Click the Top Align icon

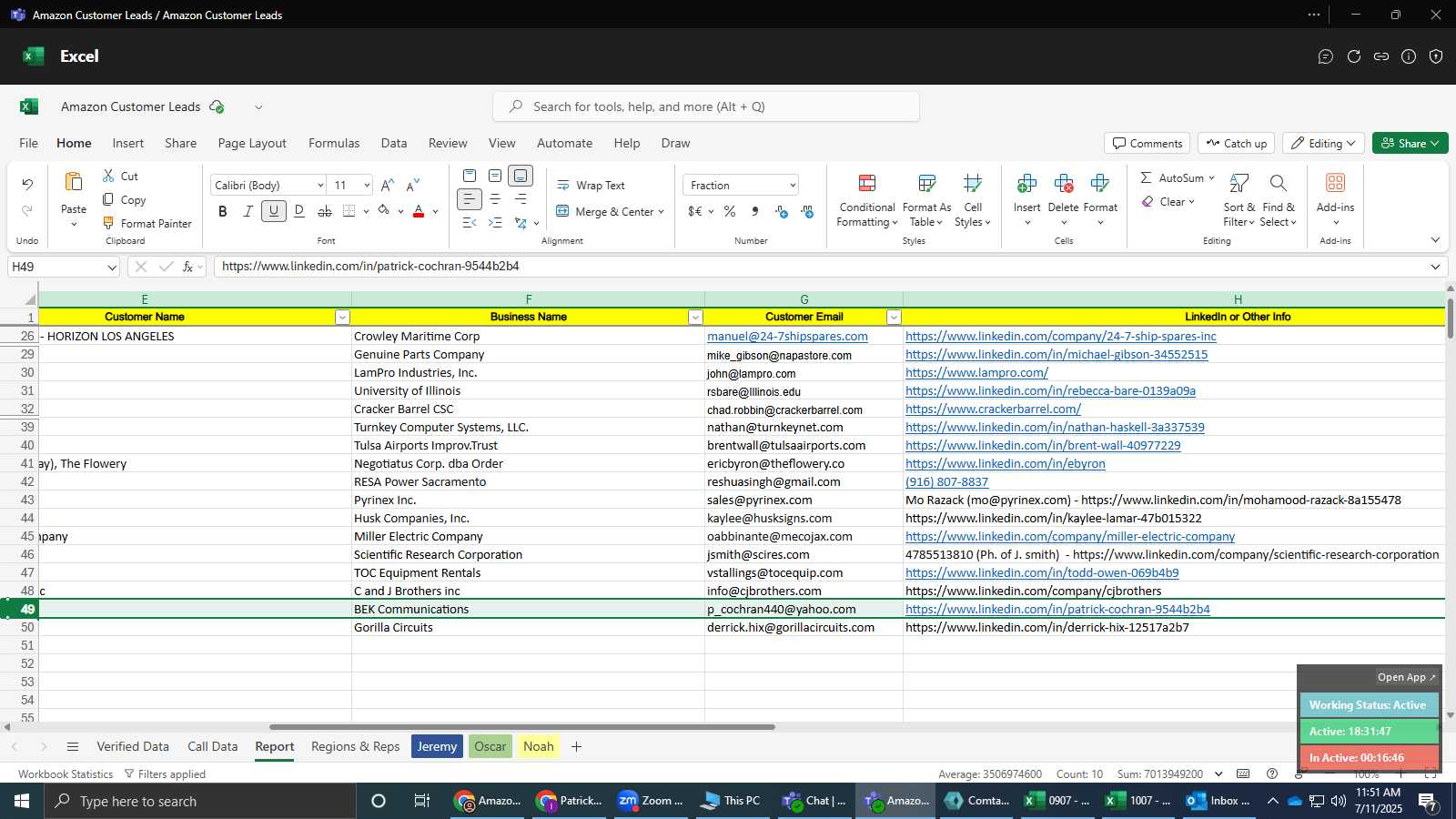coord(470,176)
